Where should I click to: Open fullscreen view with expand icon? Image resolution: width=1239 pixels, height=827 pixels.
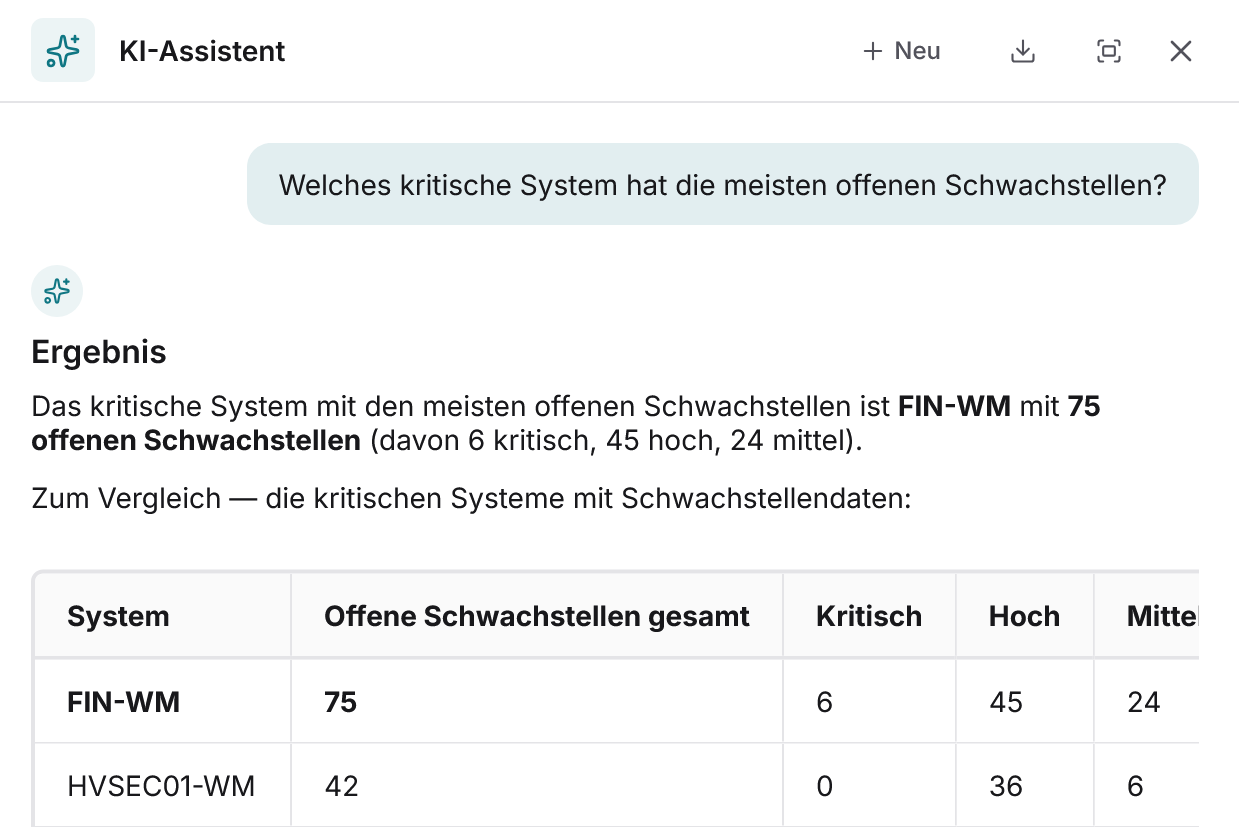[1108, 51]
